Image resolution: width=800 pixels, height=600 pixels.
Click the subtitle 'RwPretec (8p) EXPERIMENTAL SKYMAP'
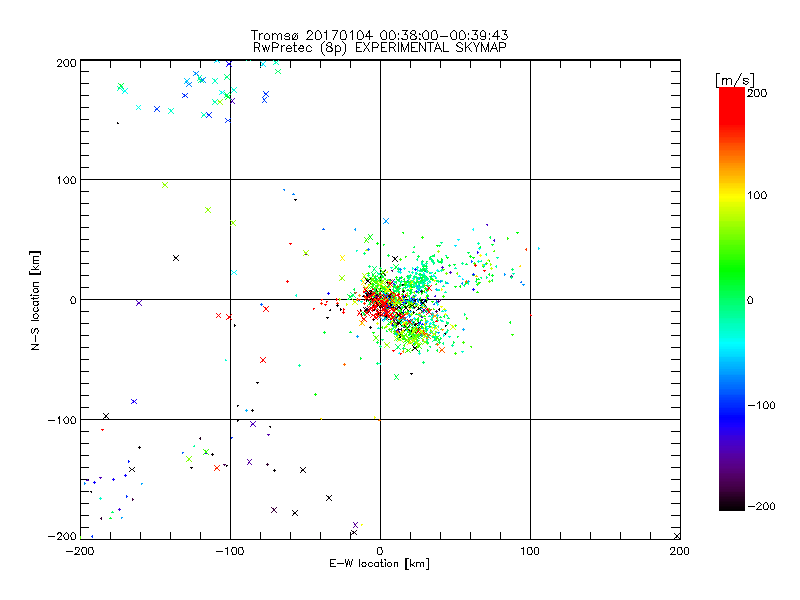(x=380, y=48)
